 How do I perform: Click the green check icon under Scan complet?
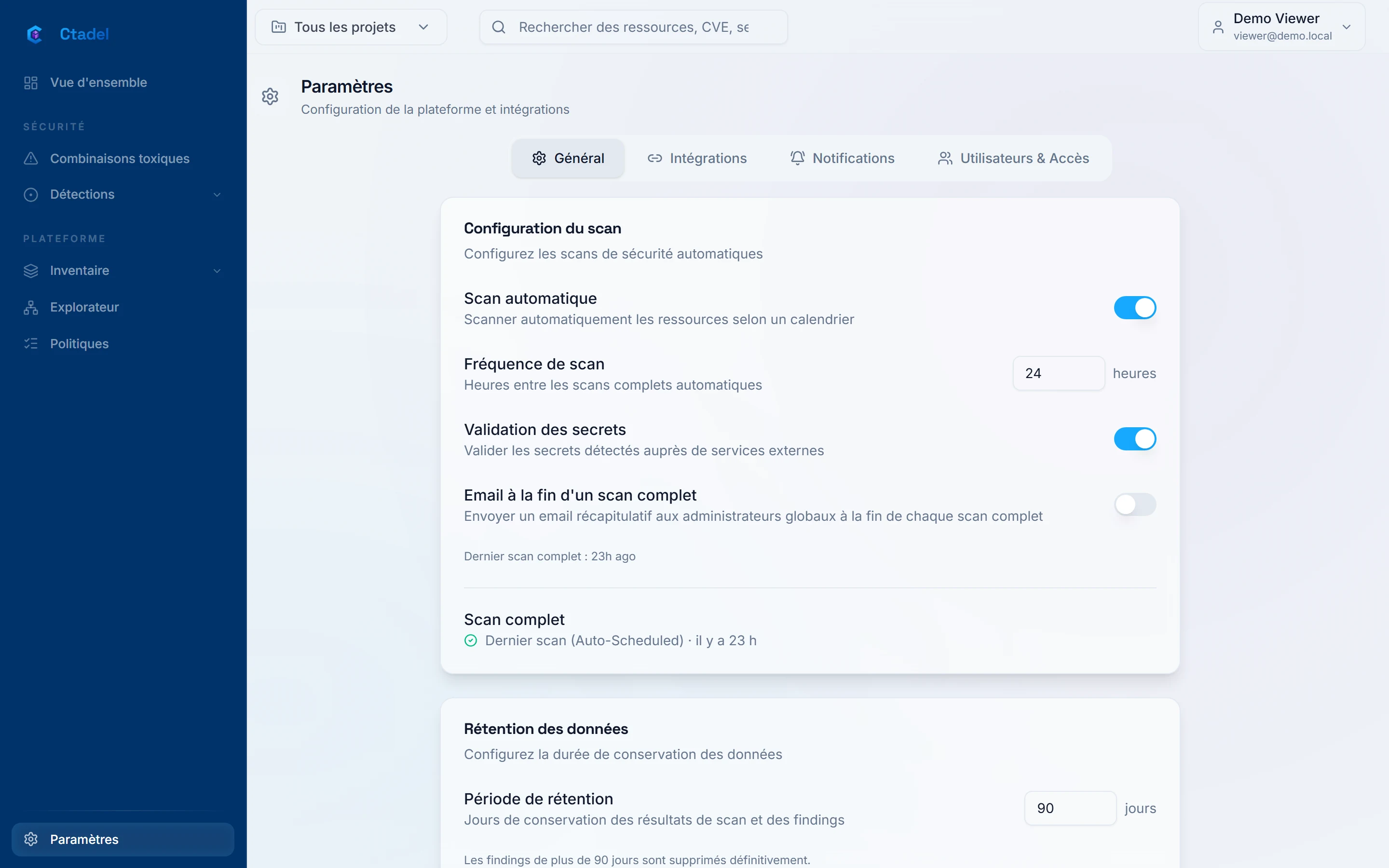(471, 641)
